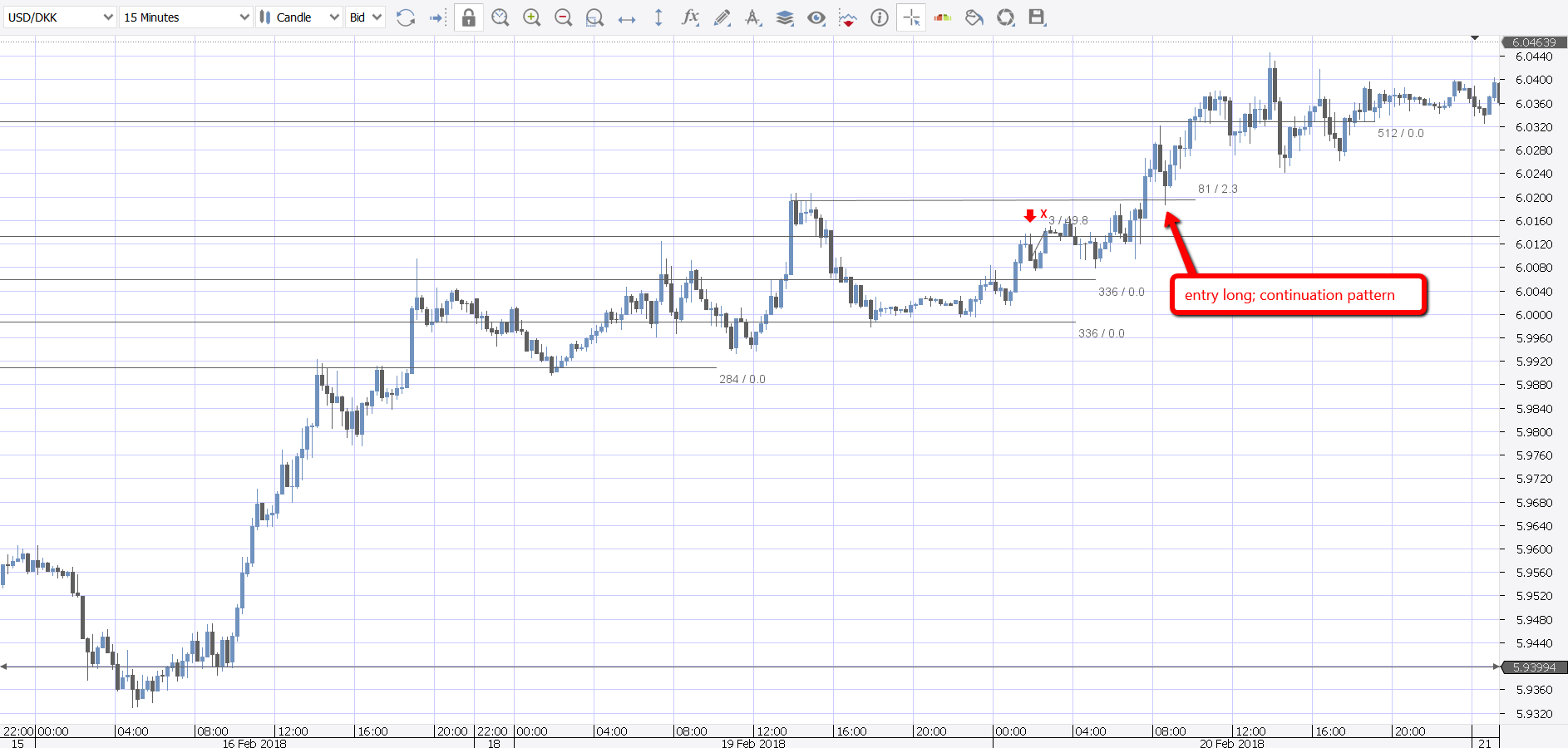The height and width of the screenshot is (748, 1568).
Task: Open the Bid price side dropdown
Action: tap(366, 17)
